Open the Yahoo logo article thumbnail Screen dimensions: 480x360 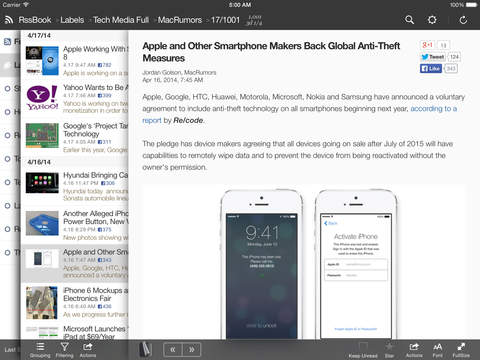coord(42,98)
